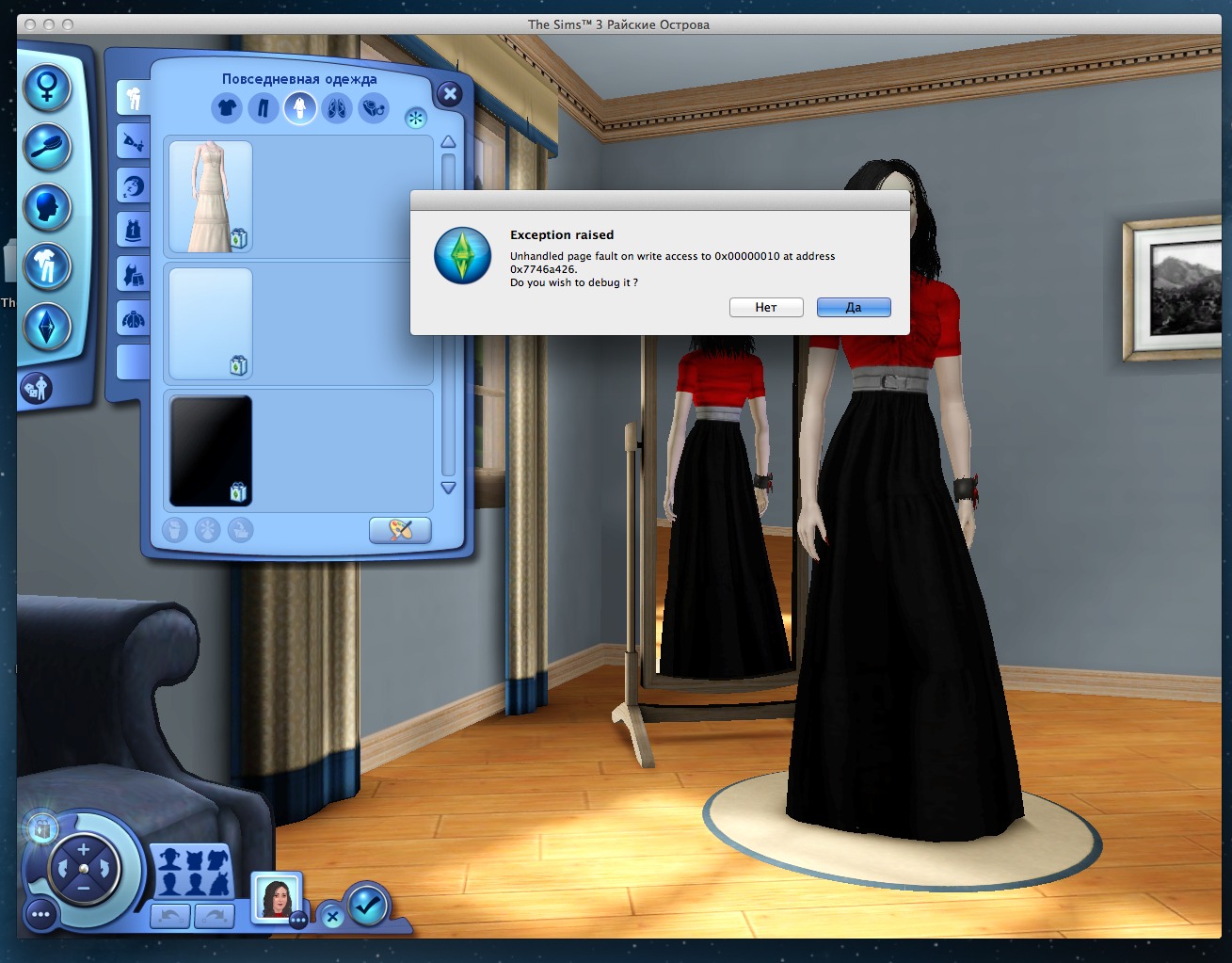Click the outfit list scrollbar track
Screen dimensions: 1232x963
(448, 315)
